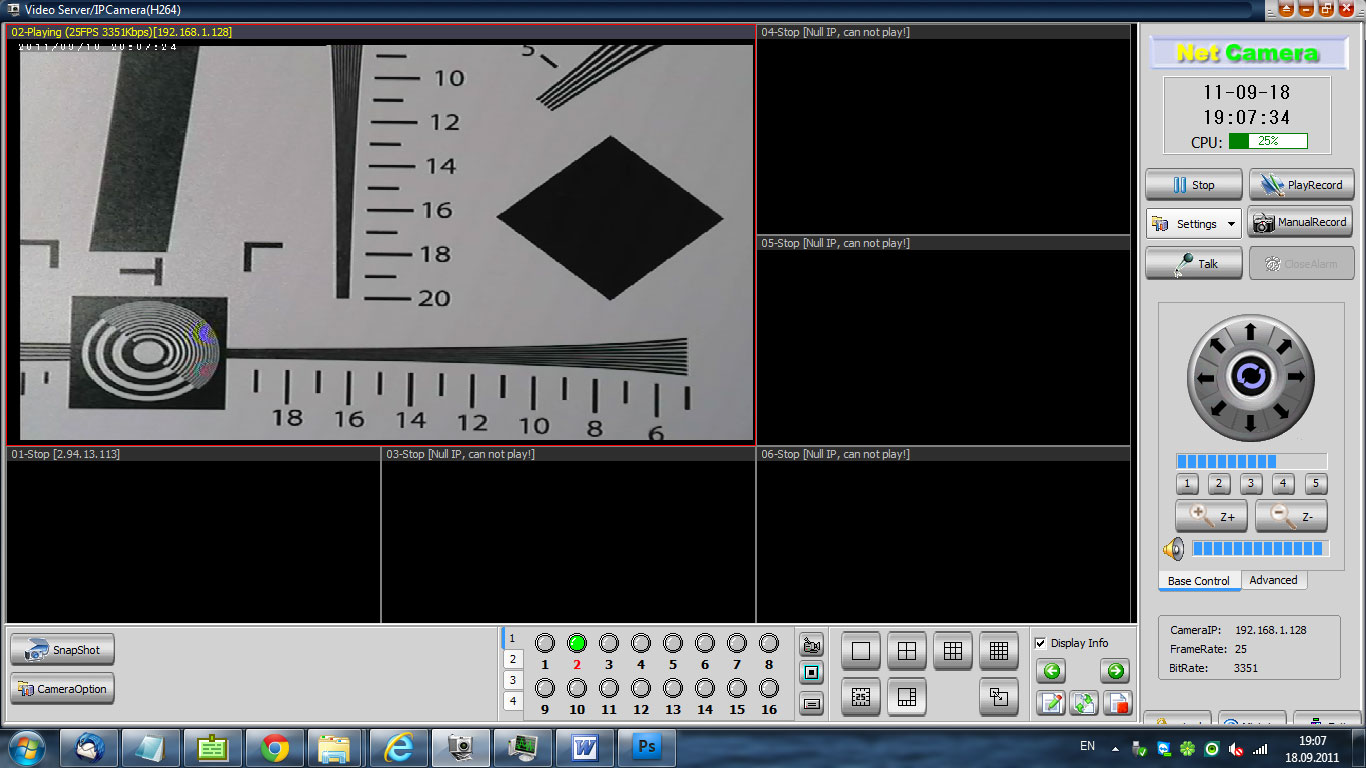Open the Settings dropdown menu
Viewport: 1366px width, 768px height.
pos(1194,224)
